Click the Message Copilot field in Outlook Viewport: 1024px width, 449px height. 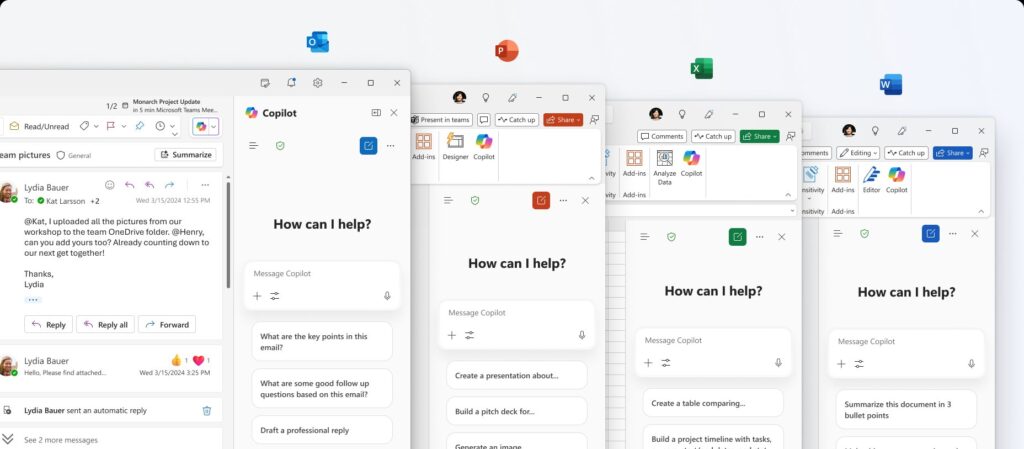(321, 274)
